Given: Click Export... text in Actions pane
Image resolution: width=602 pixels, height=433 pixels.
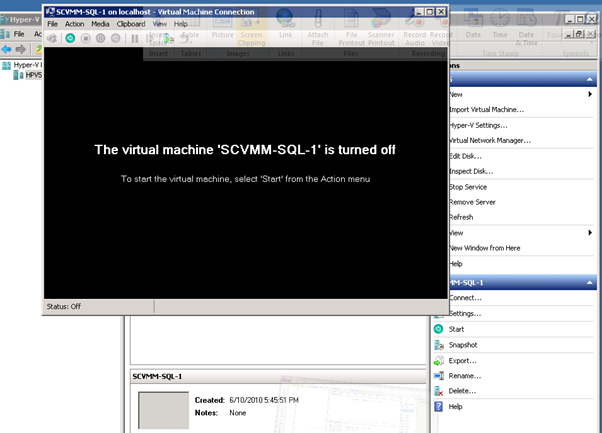Looking at the screenshot, I should click(x=463, y=360).
